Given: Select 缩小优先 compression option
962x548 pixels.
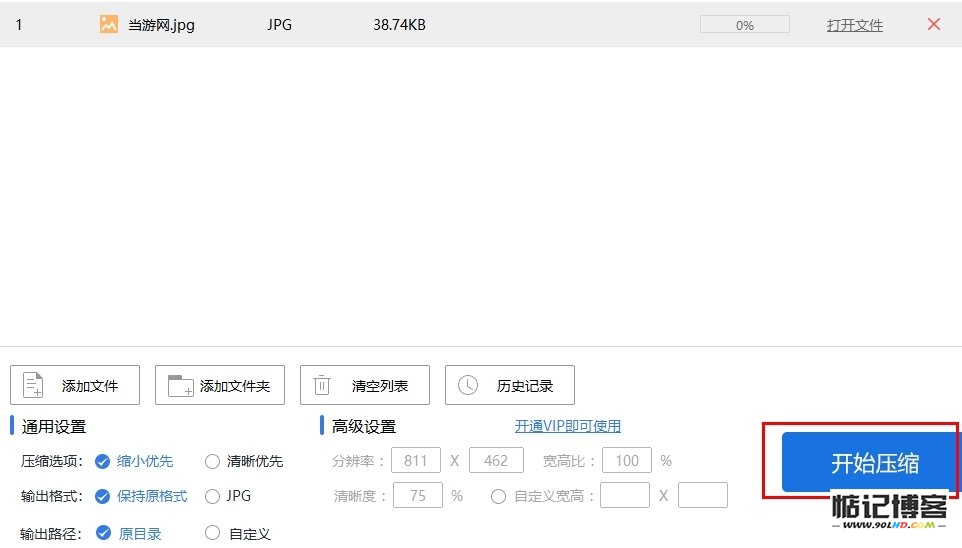Looking at the screenshot, I should tap(134, 461).
